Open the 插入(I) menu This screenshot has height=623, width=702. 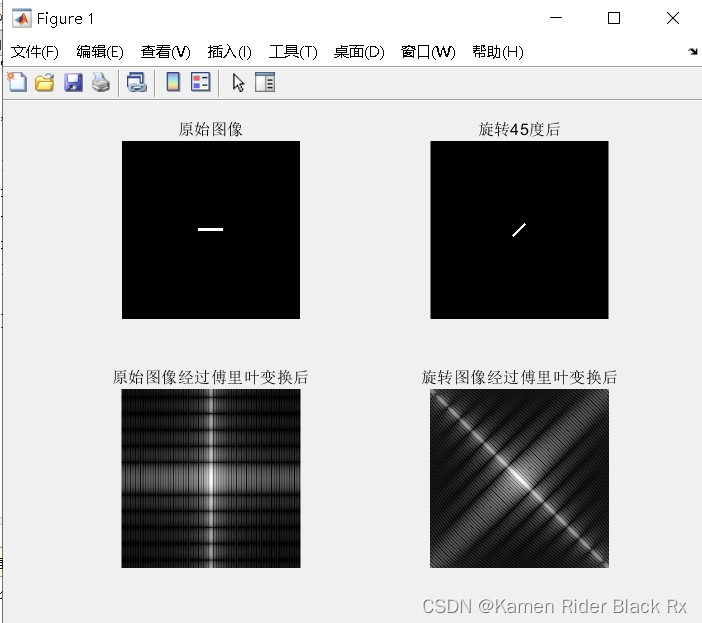[x=229, y=52]
